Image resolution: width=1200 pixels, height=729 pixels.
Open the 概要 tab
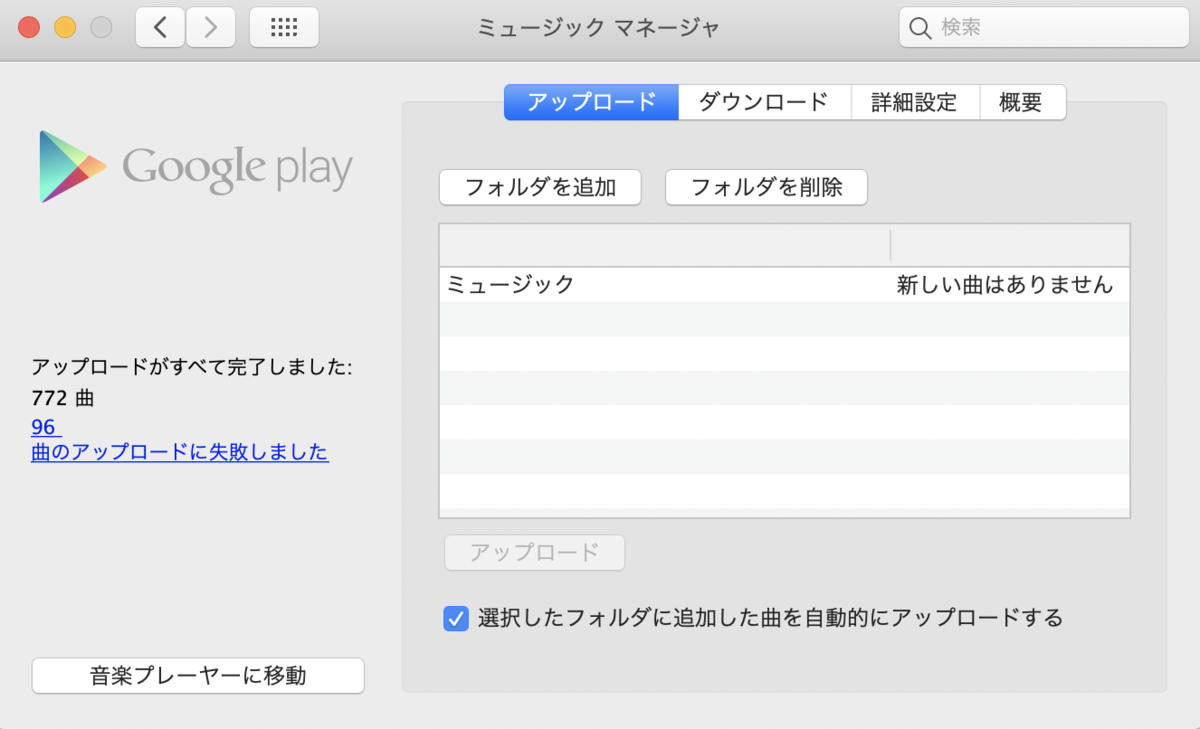(x=1021, y=102)
